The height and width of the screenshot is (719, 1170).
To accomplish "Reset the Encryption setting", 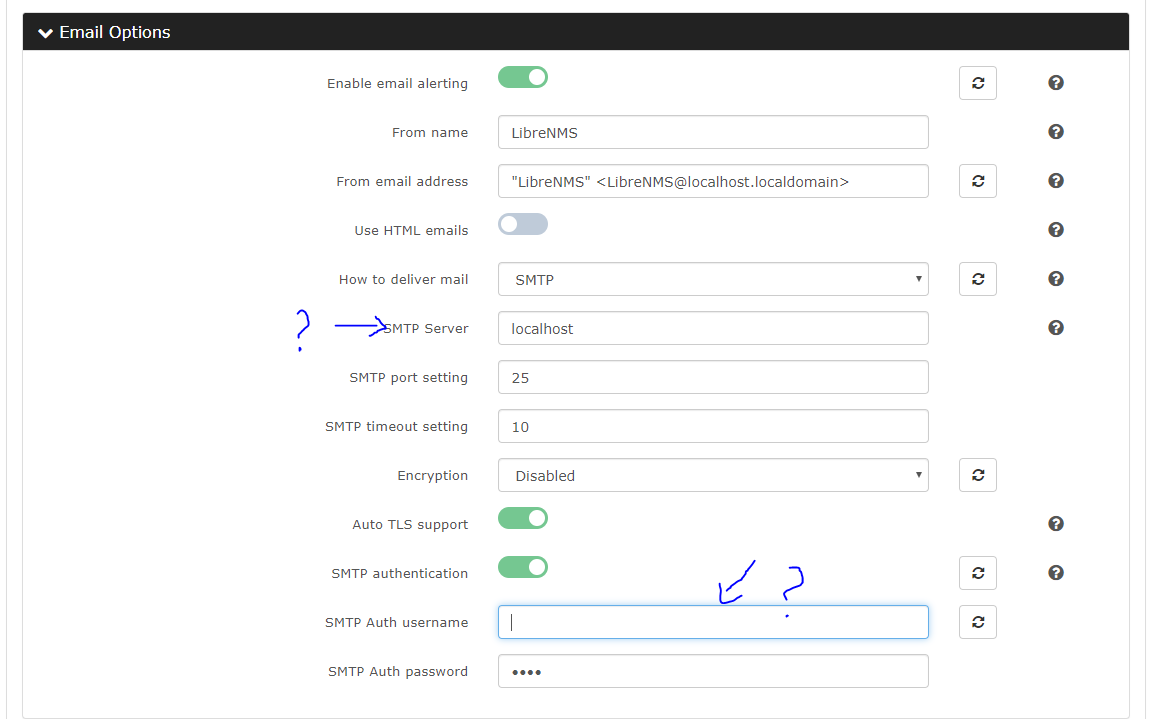I will click(977, 475).
